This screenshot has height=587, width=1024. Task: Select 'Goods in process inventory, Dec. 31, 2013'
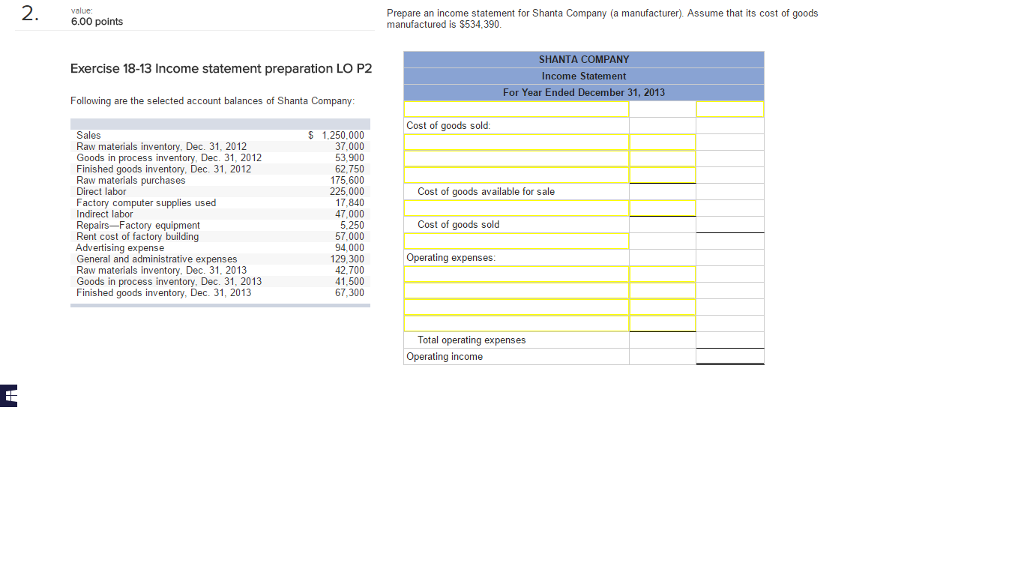pyautogui.click(x=168, y=281)
